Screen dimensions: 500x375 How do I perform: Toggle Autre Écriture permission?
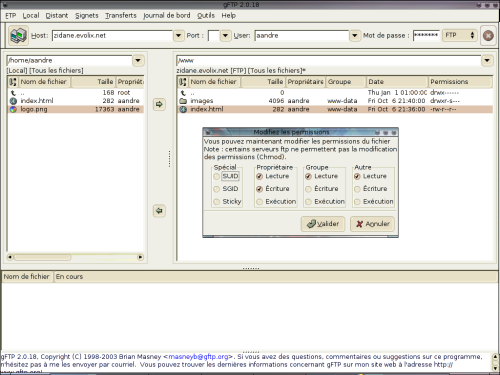357,189
